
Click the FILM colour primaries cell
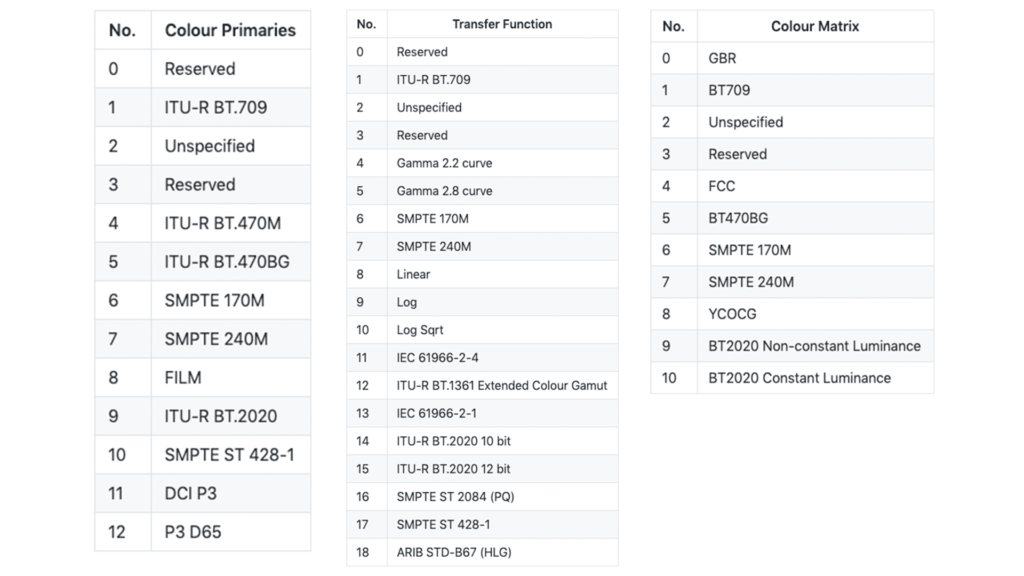183,377
